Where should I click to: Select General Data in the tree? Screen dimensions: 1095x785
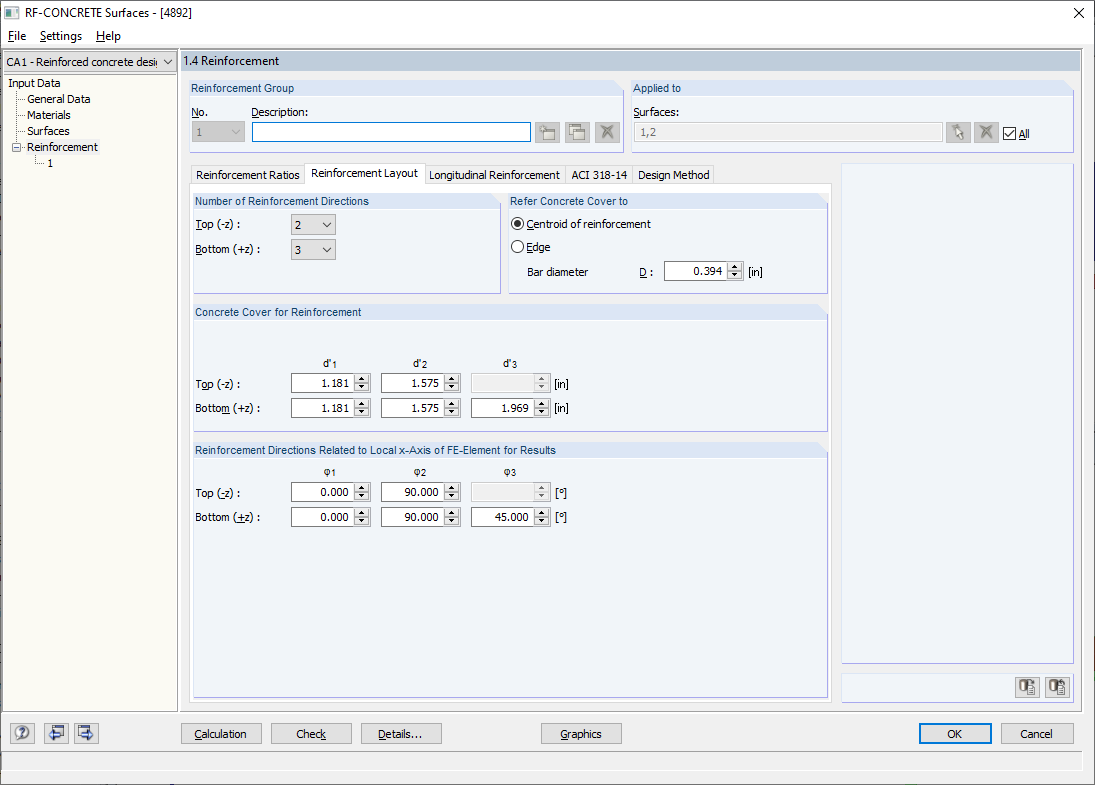coord(59,99)
